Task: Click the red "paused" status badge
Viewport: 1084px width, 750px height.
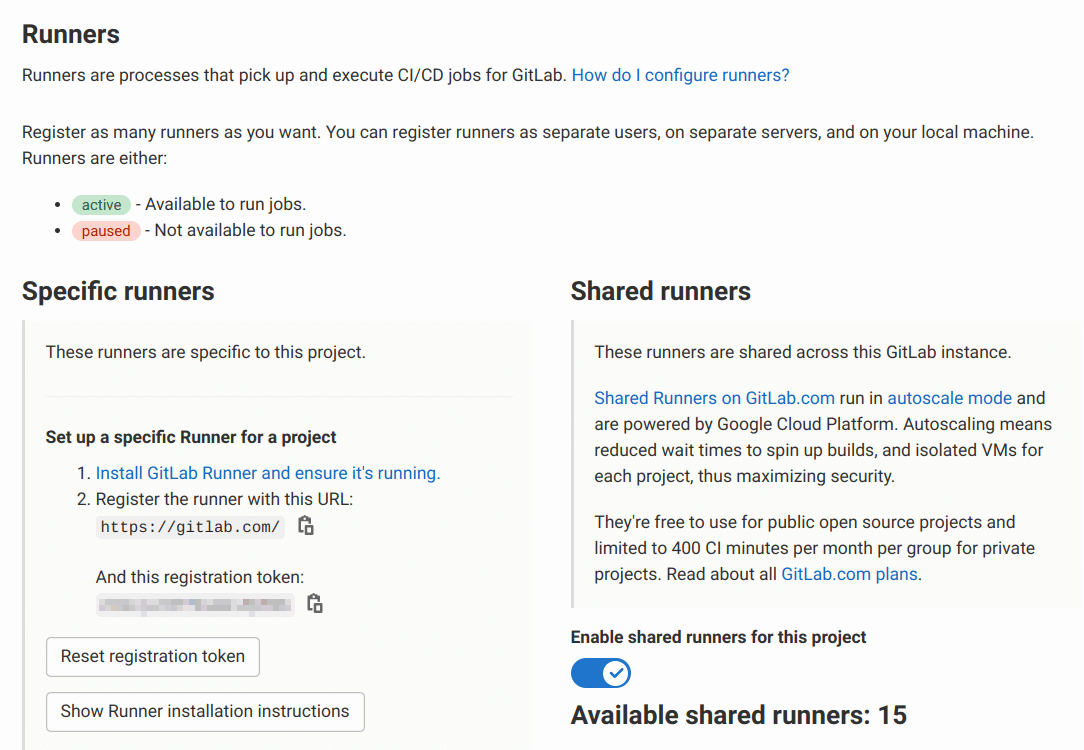Action: [105, 231]
